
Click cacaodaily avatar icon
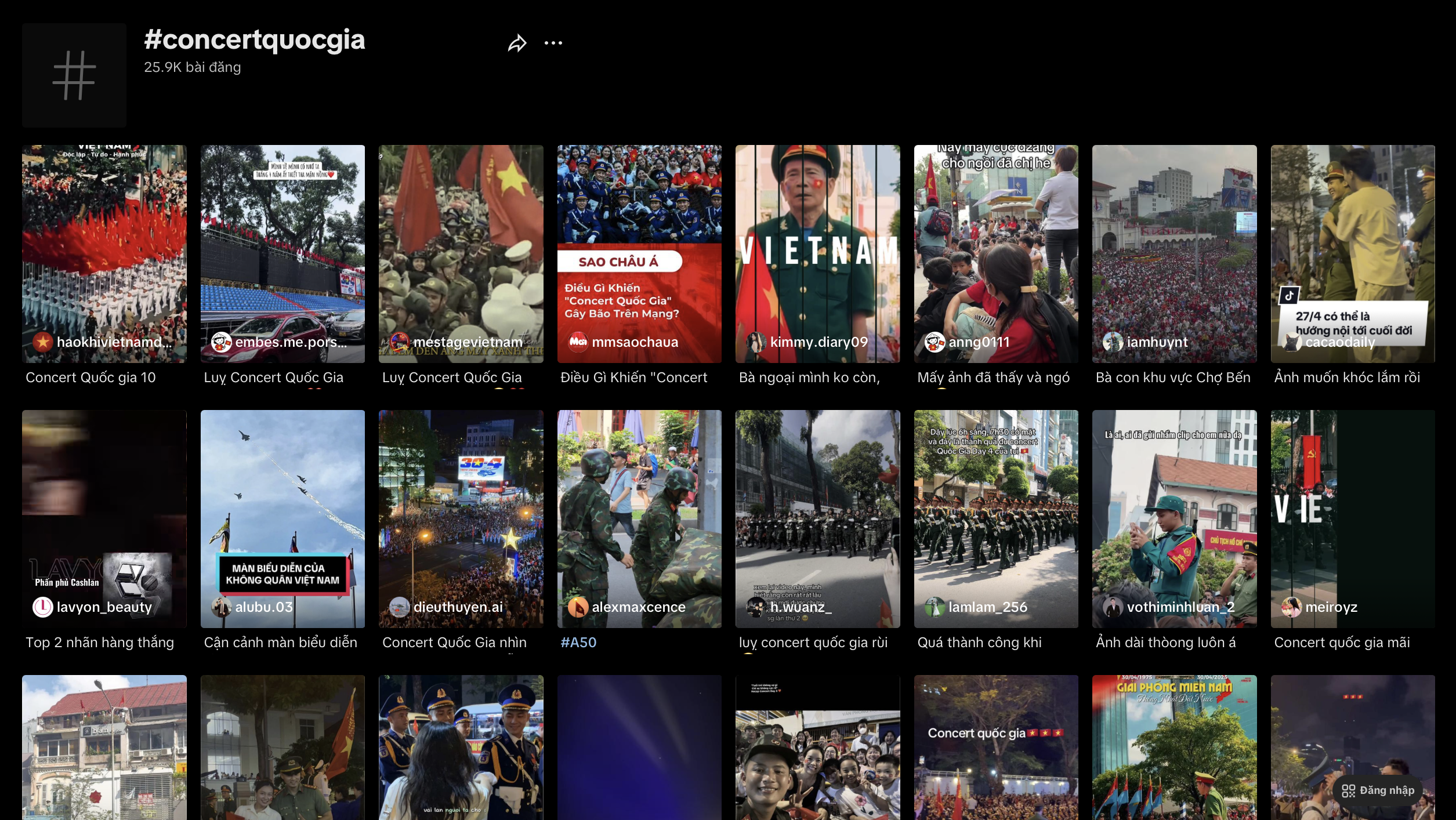1291,342
